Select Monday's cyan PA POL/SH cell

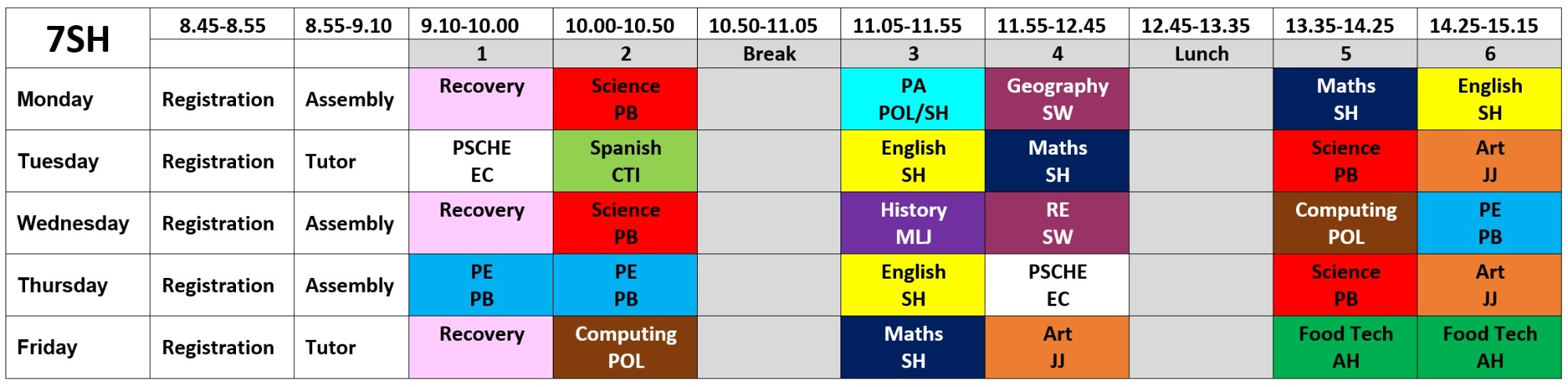913,99
